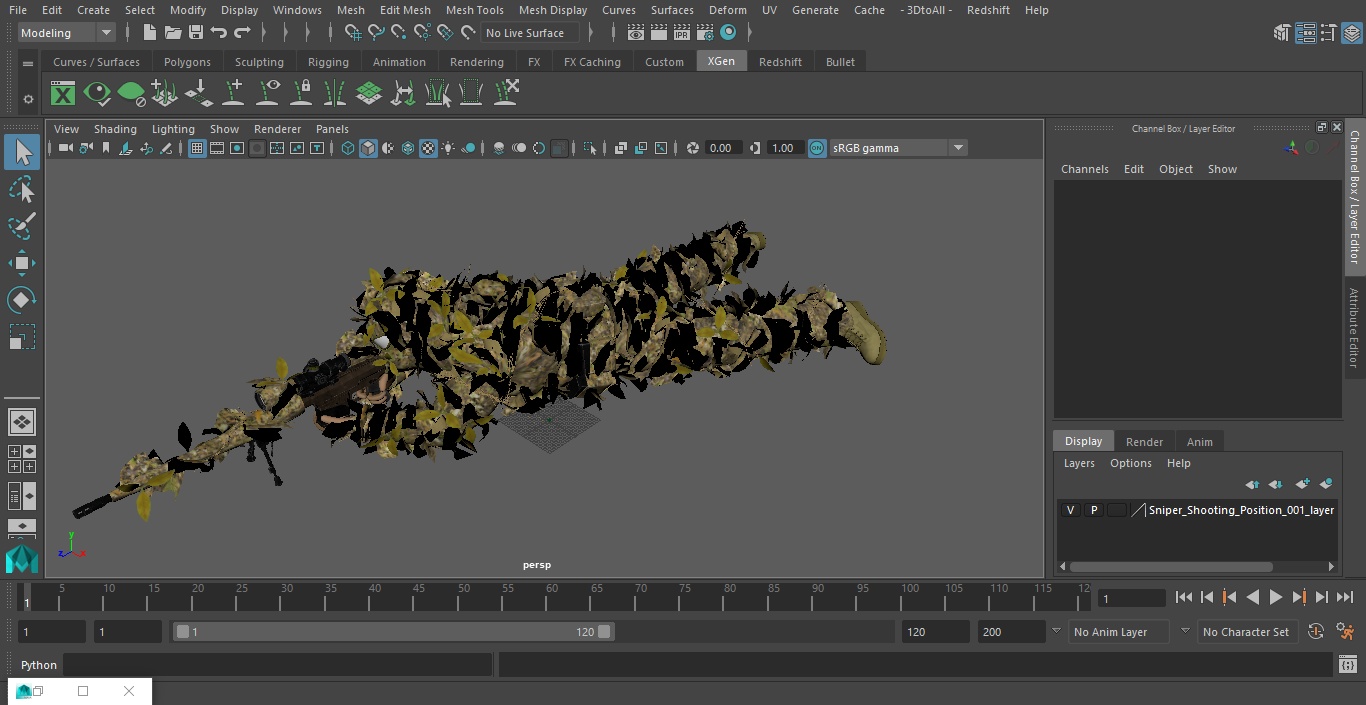The image size is (1366, 705).
Task: Select the Rotate tool in toolbox
Action: coord(22,300)
